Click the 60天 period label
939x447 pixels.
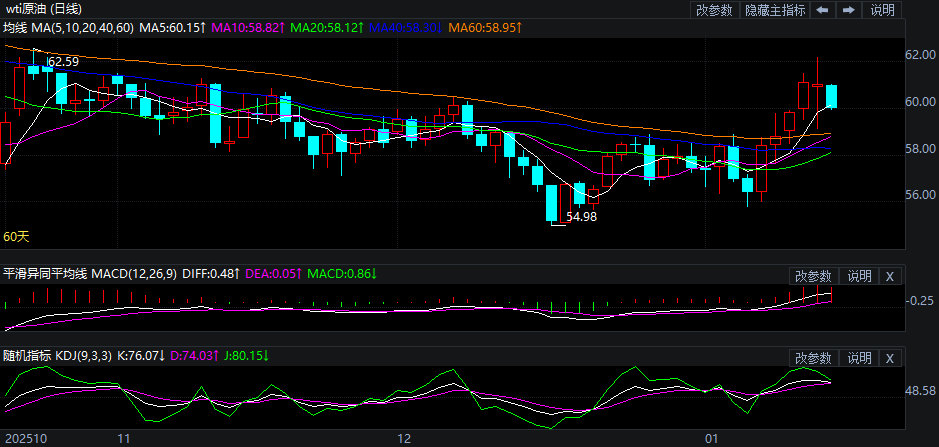(16, 237)
